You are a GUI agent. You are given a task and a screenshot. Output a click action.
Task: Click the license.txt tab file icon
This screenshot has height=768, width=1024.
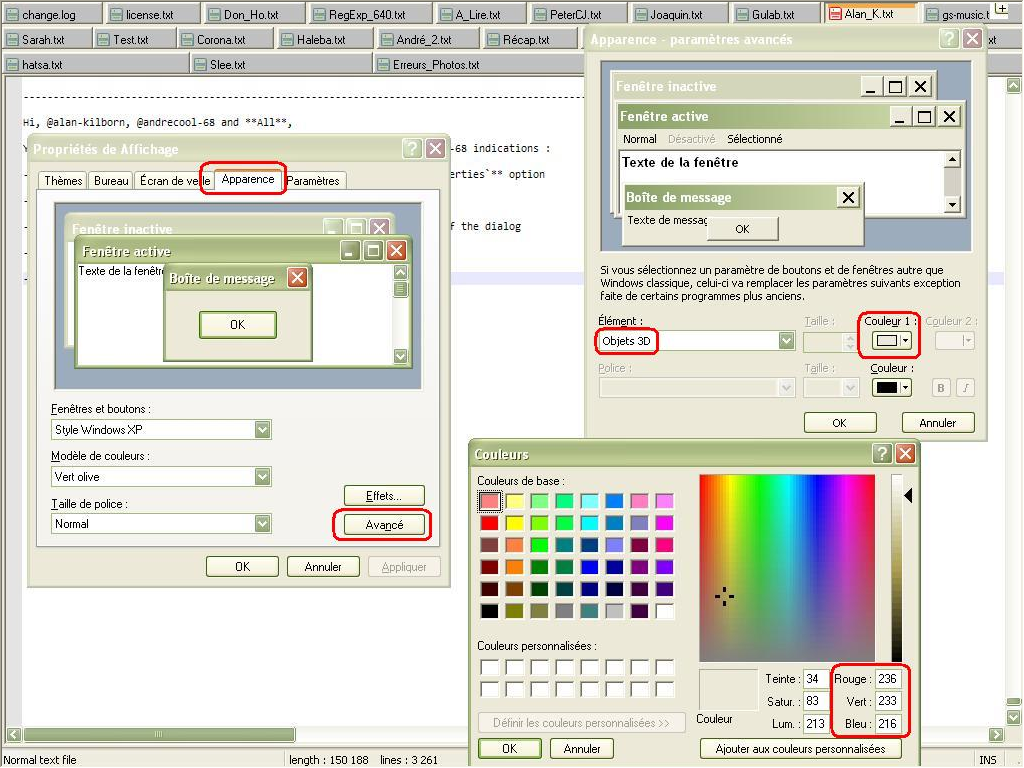116,14
